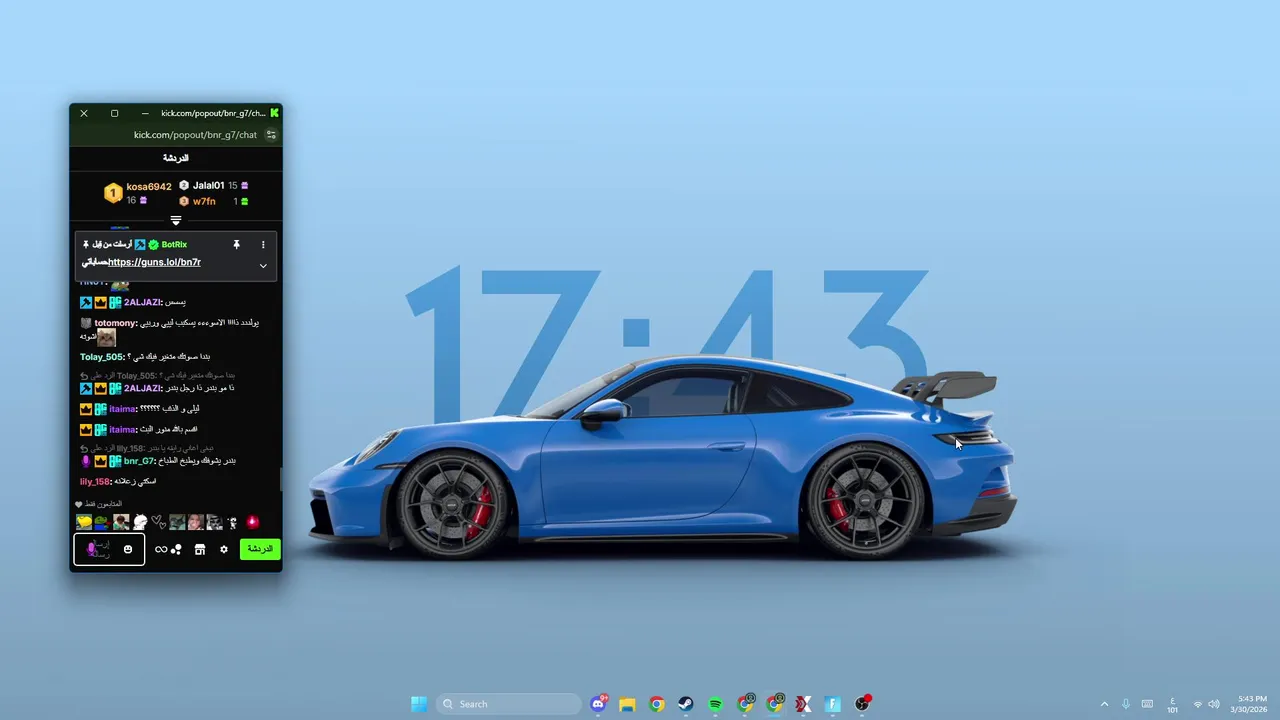The image size is (1280, 720).
Task: Click the tray microphone icon
Action: point(1126,704)
